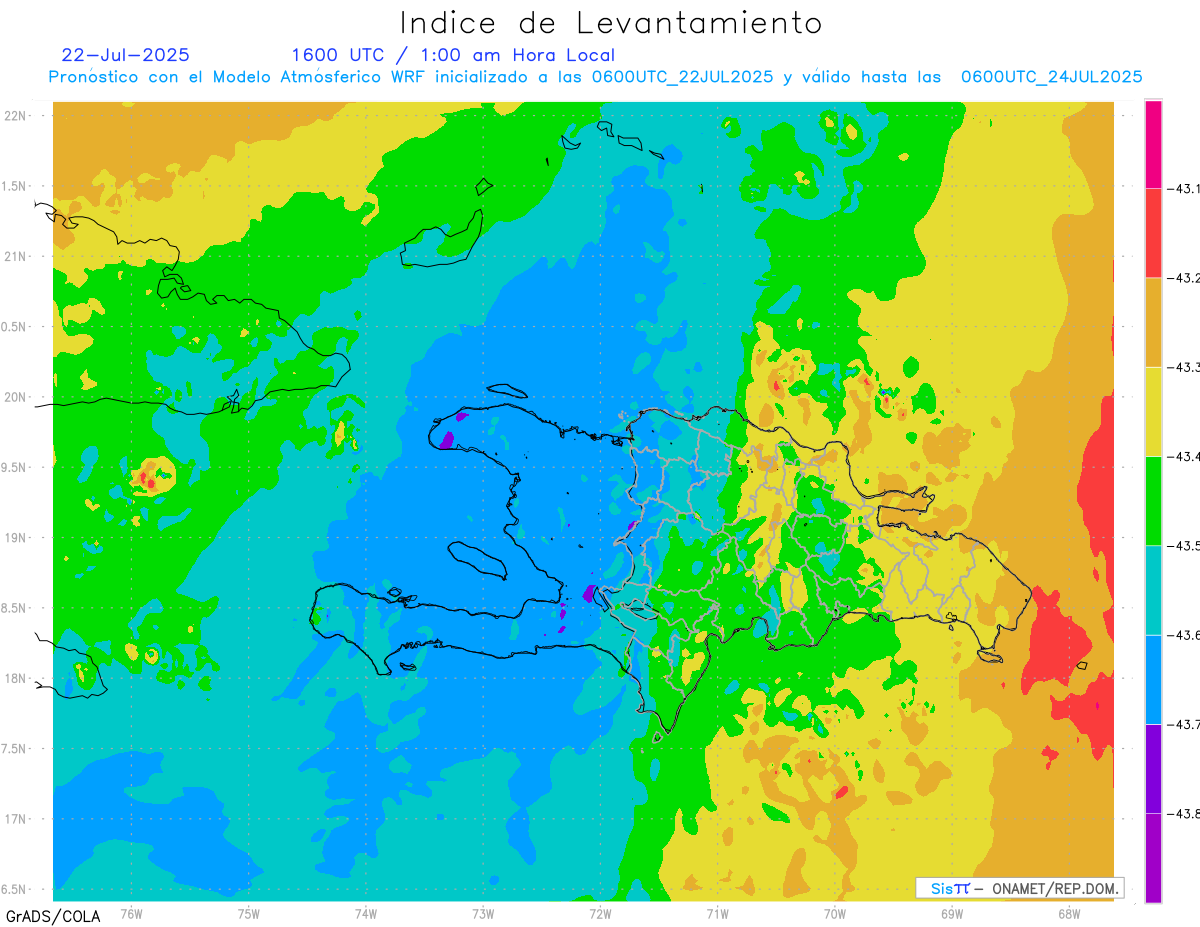Click the "18N" latitude label

coord(15,678)
